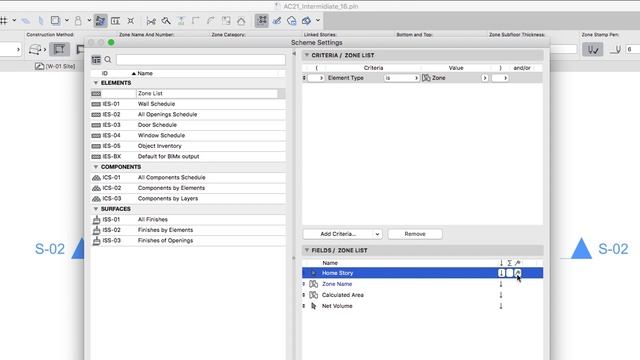Click the [W-01 Site] tab icon

tap(40, 66)
